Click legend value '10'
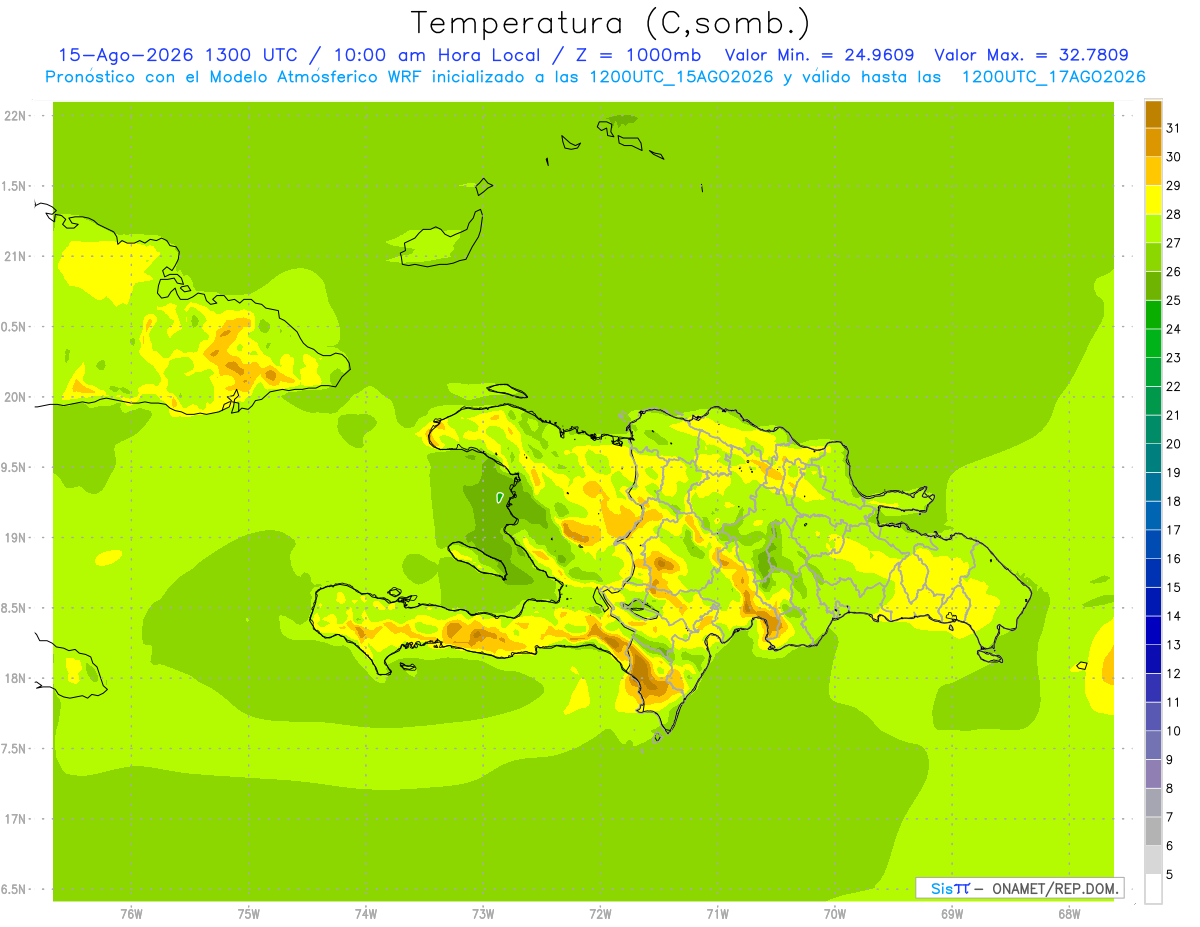Viewport: 1200px width, 927px height. [x=1174, y=731]
